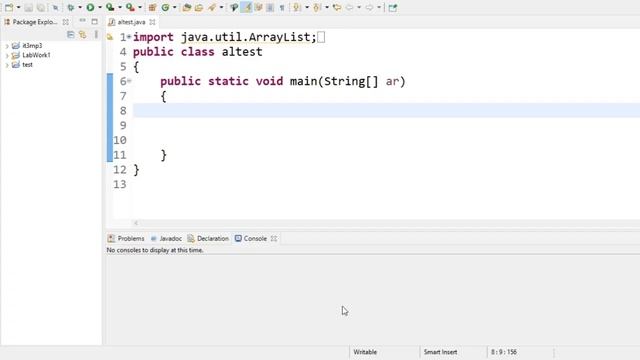Expand the it3mp3 project
640x360 pixels.
pos(7,46)
